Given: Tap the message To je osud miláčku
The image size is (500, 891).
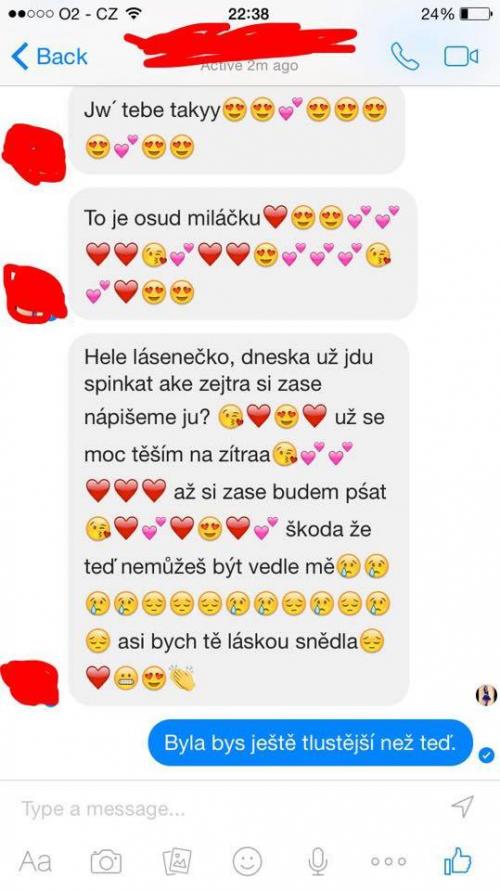Looking at the screenshot, I should click(243, 254).
